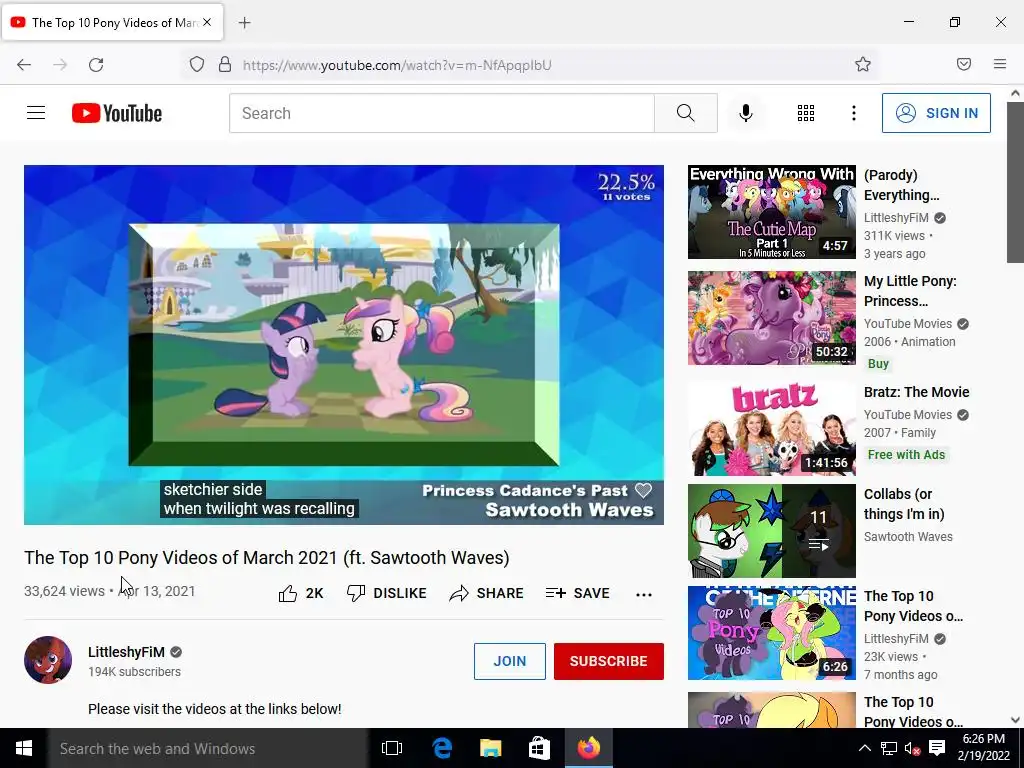Open Everything Wrong With Cutie Map thumbnail

coord(771,212)
